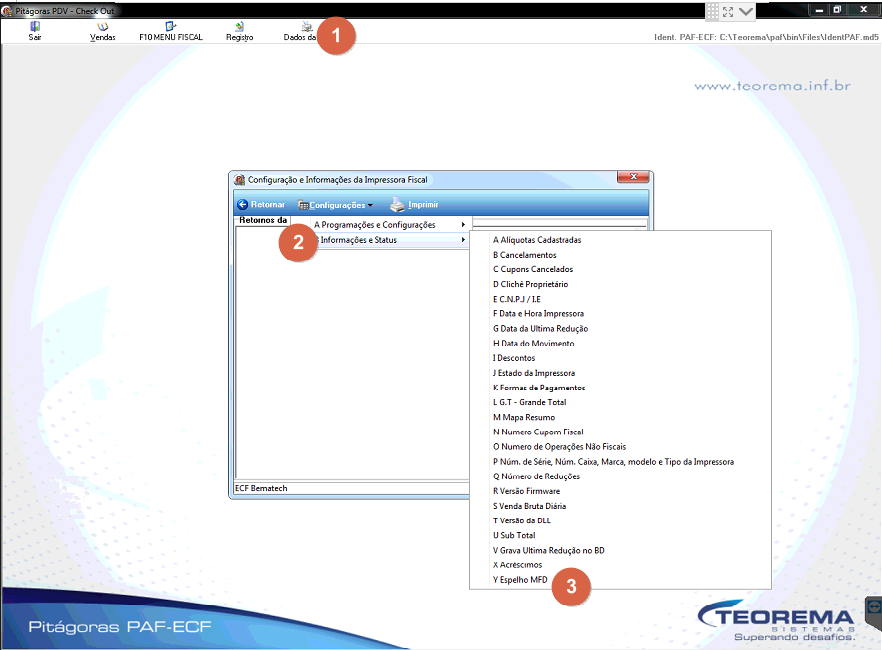882x650 pixels.
Task: Click the grid icon in title bar
Action: [x=713, y=11]
